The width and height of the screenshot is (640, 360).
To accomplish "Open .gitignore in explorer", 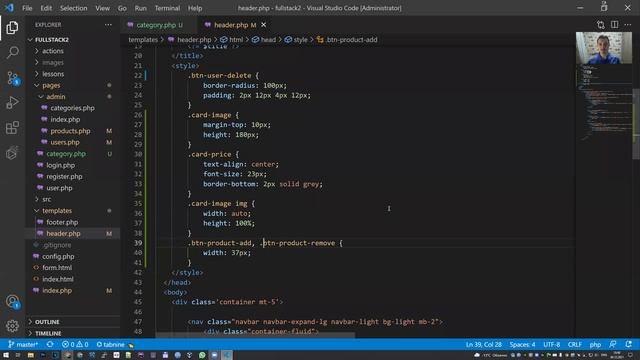I will click(x=57, y=245).
